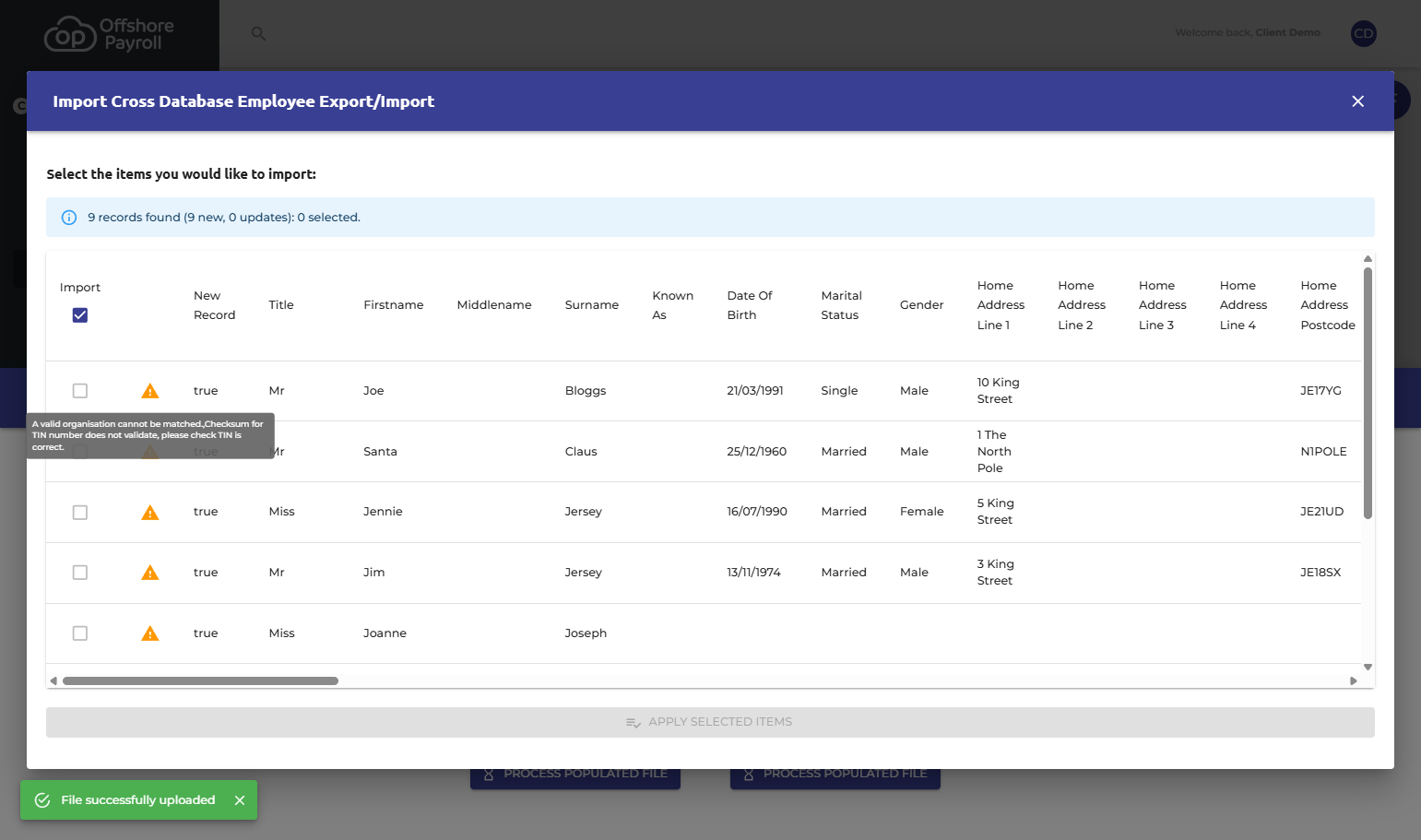
Task: Click the table's scroll-down arrow
Action: (1368, 667)
